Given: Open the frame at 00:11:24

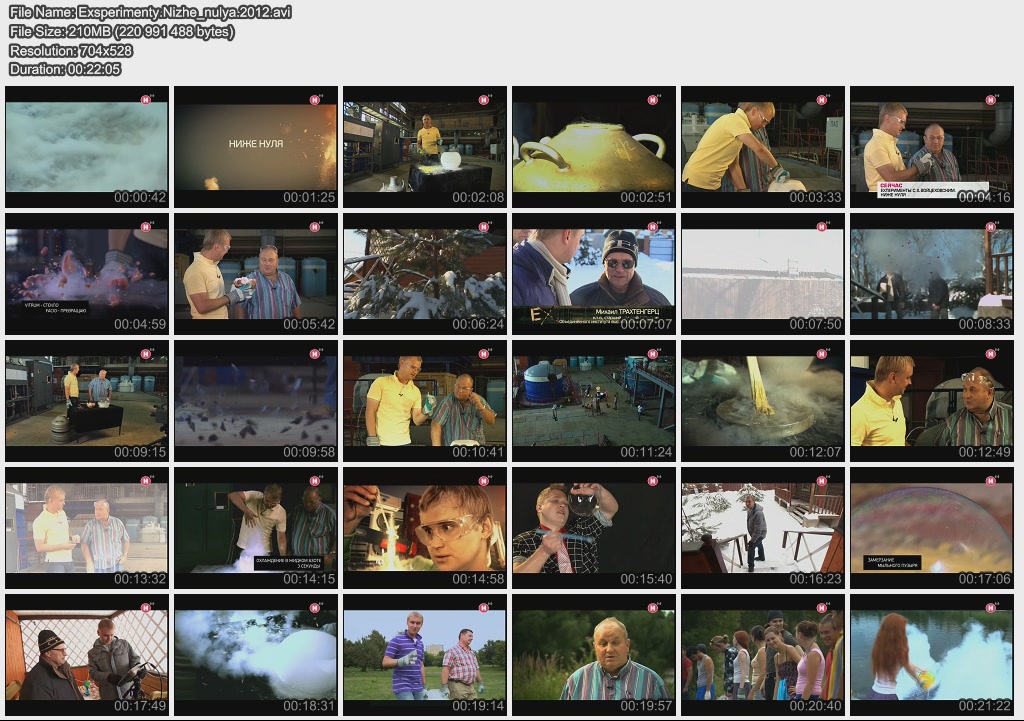Looking at the screenshot, I should 594,400.
